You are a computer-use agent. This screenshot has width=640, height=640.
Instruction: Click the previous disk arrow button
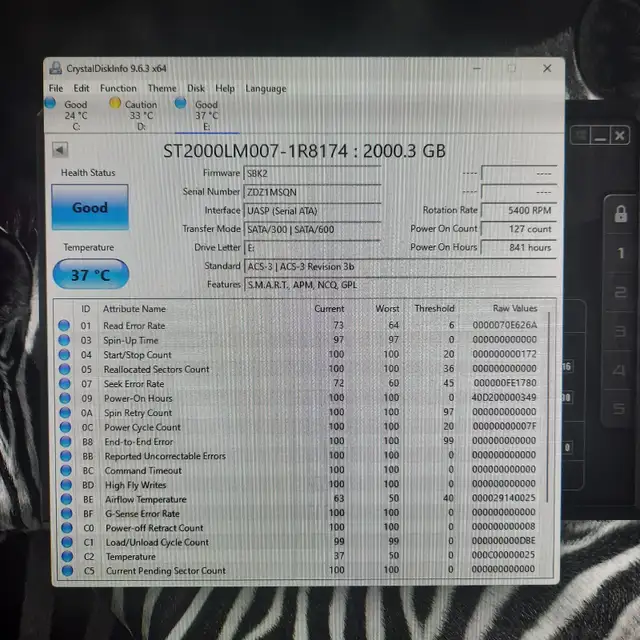pyautogui.click(x=60, y=150)
